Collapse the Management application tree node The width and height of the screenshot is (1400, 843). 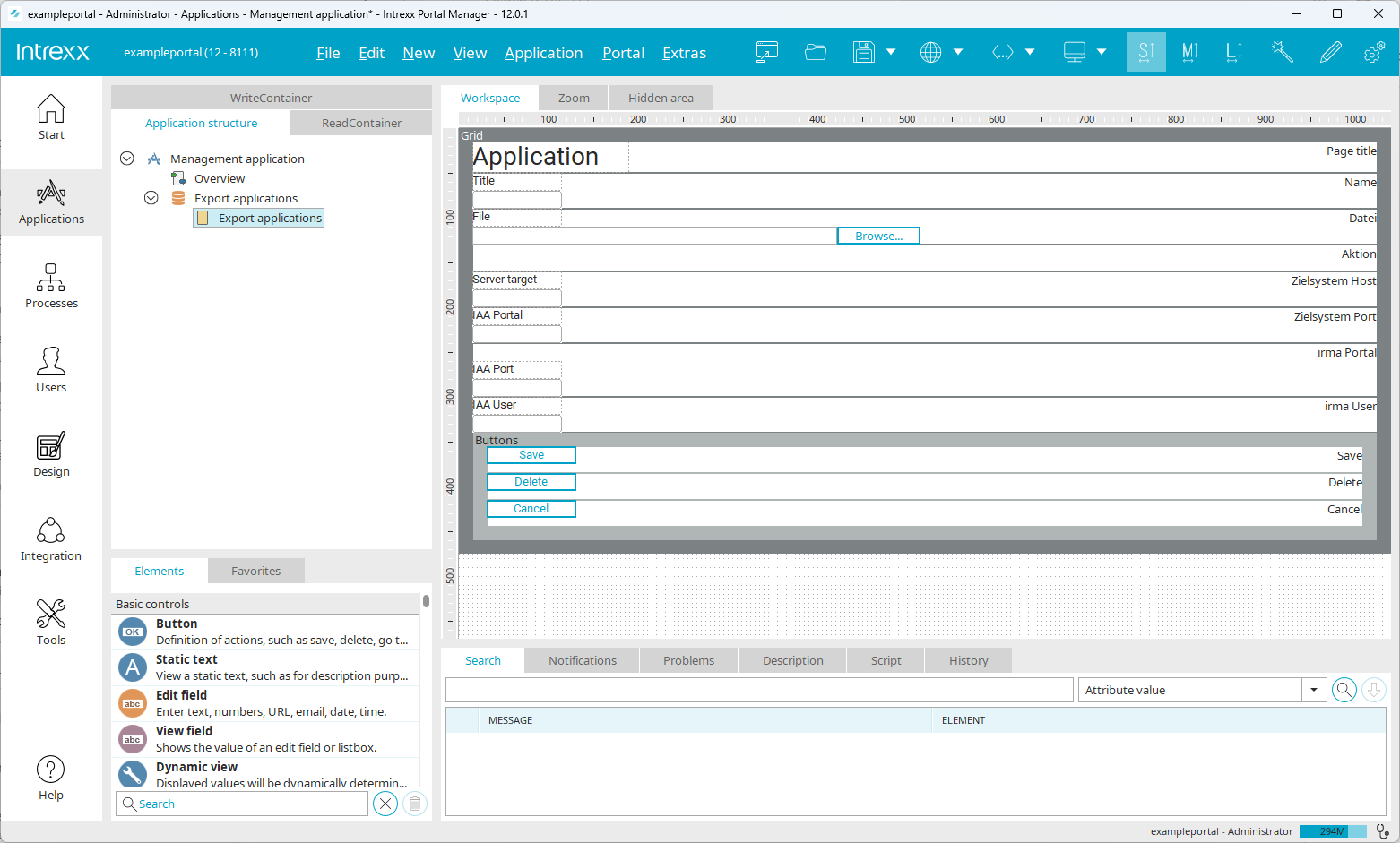pos(127,159)
